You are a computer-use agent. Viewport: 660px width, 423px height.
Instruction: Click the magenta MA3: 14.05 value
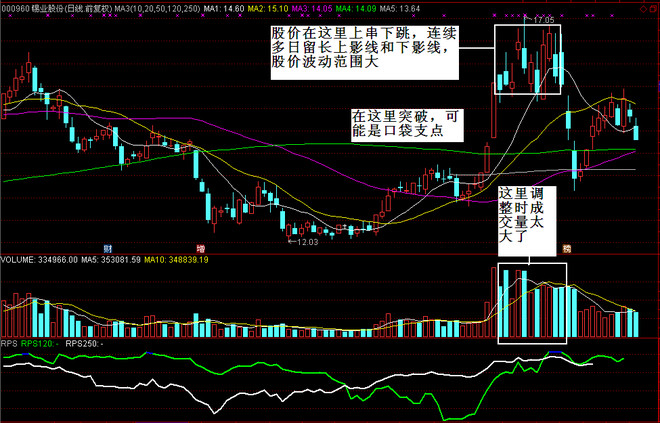(311, 8)
